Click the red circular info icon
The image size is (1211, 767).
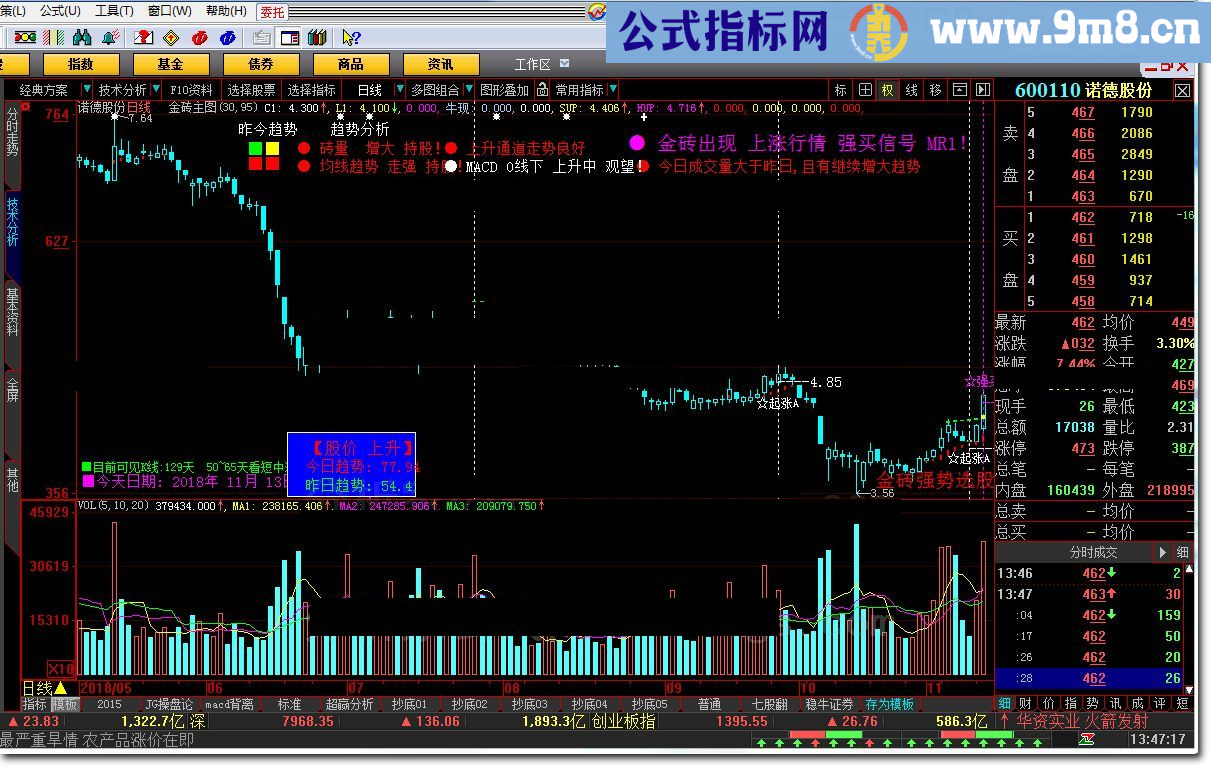coord(200,38)
